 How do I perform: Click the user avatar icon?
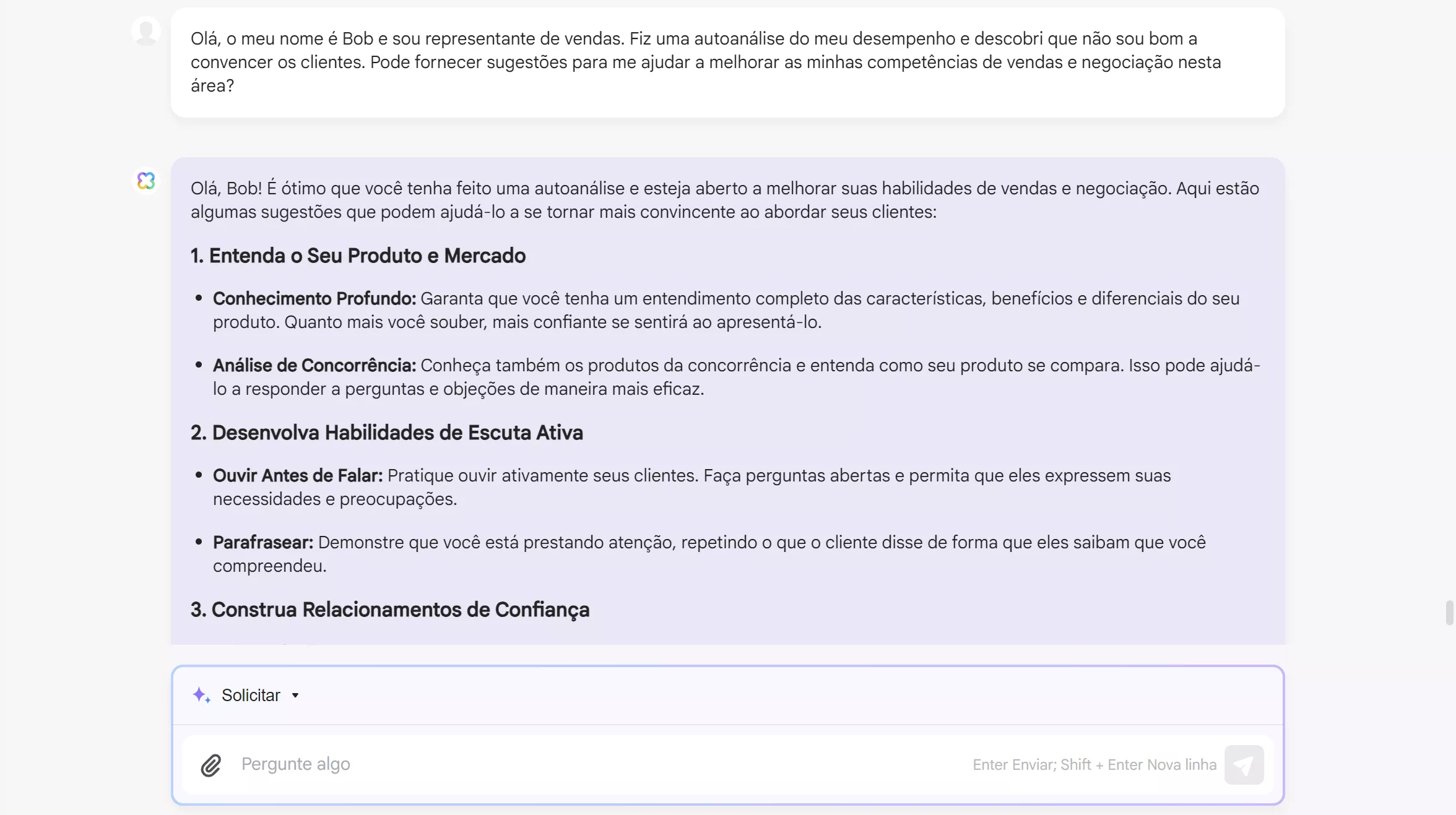[146, 30]
